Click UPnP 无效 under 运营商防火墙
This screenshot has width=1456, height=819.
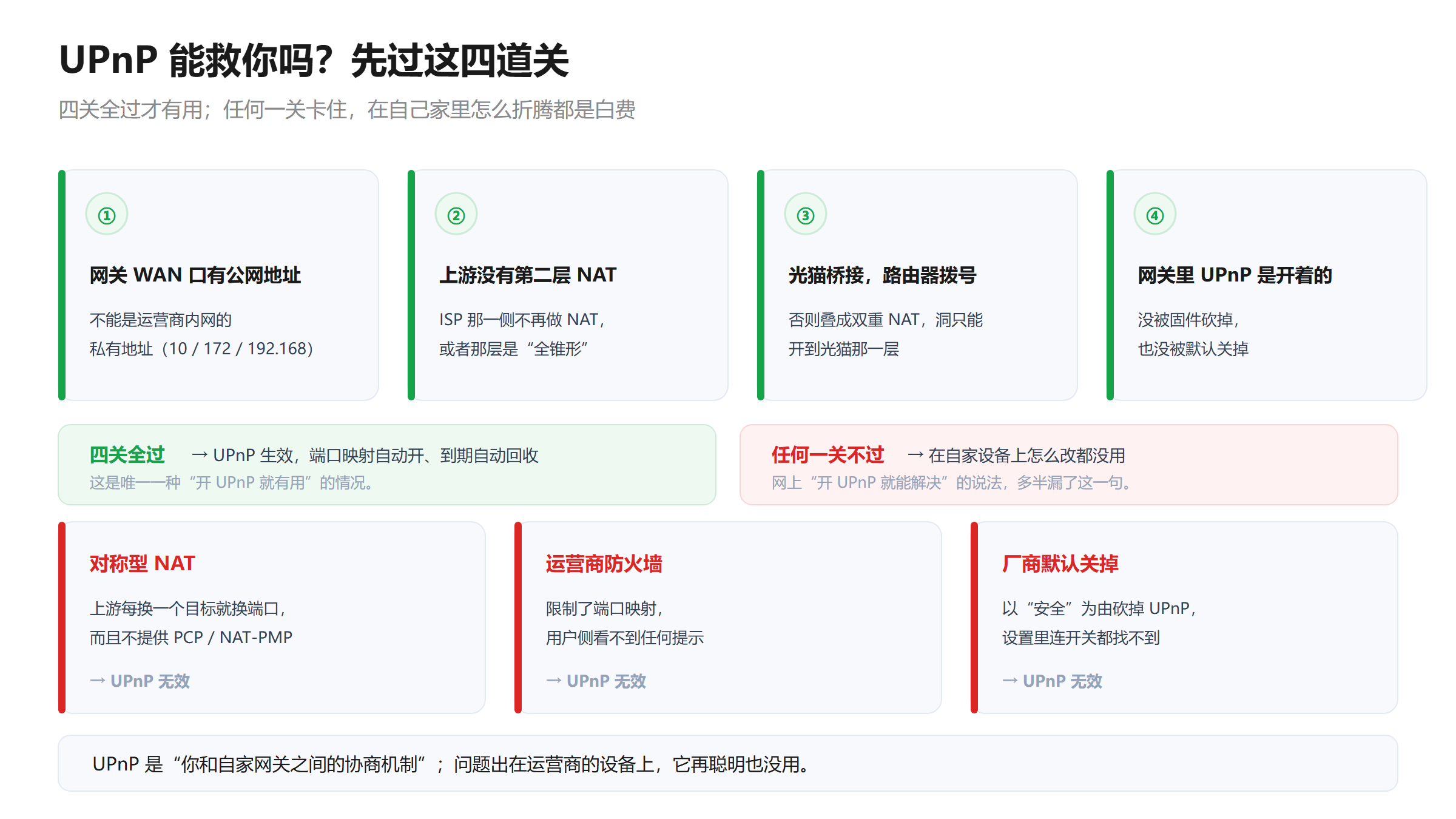tap(607, 681)
